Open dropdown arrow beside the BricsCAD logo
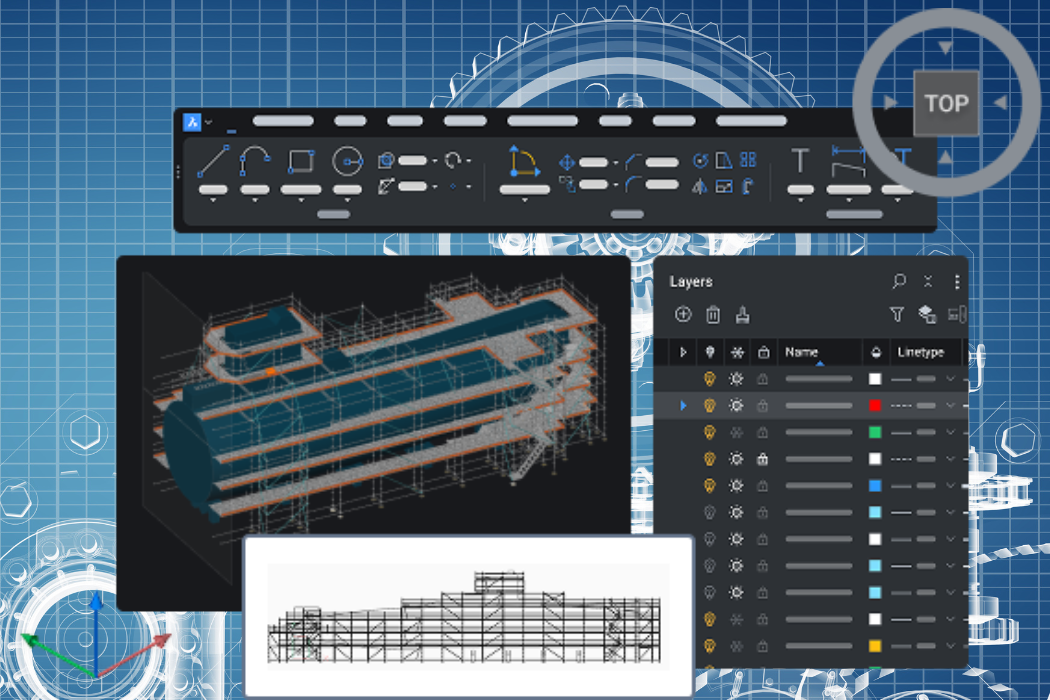The image size is (1050, 700). tap(209, 122)
